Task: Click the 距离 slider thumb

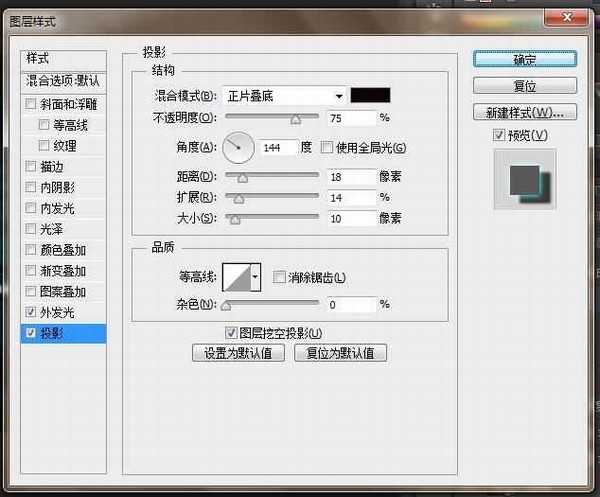Action: pos(243,178)
